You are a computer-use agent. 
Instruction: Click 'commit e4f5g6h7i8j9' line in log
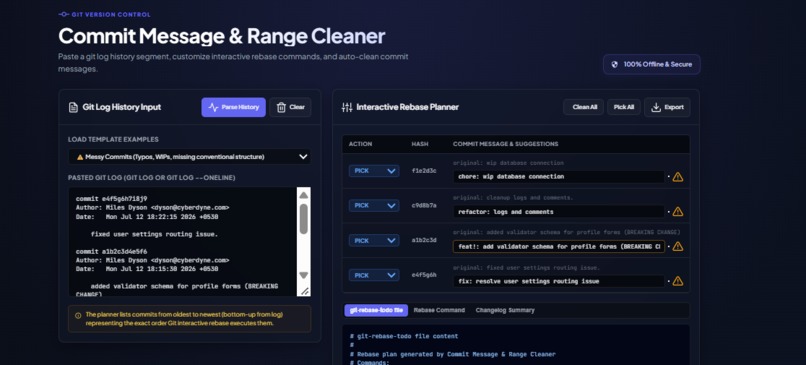point(112,199)
